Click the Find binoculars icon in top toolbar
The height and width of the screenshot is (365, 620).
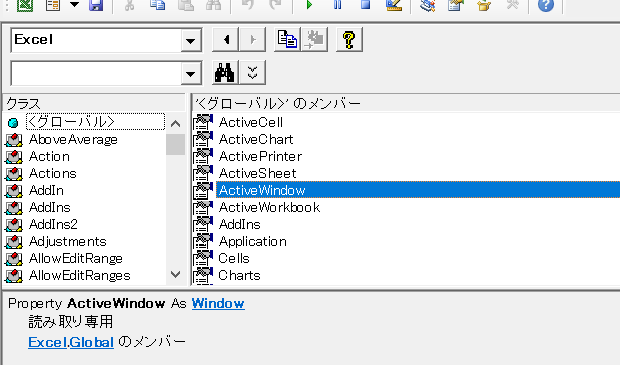click(214, 5)
